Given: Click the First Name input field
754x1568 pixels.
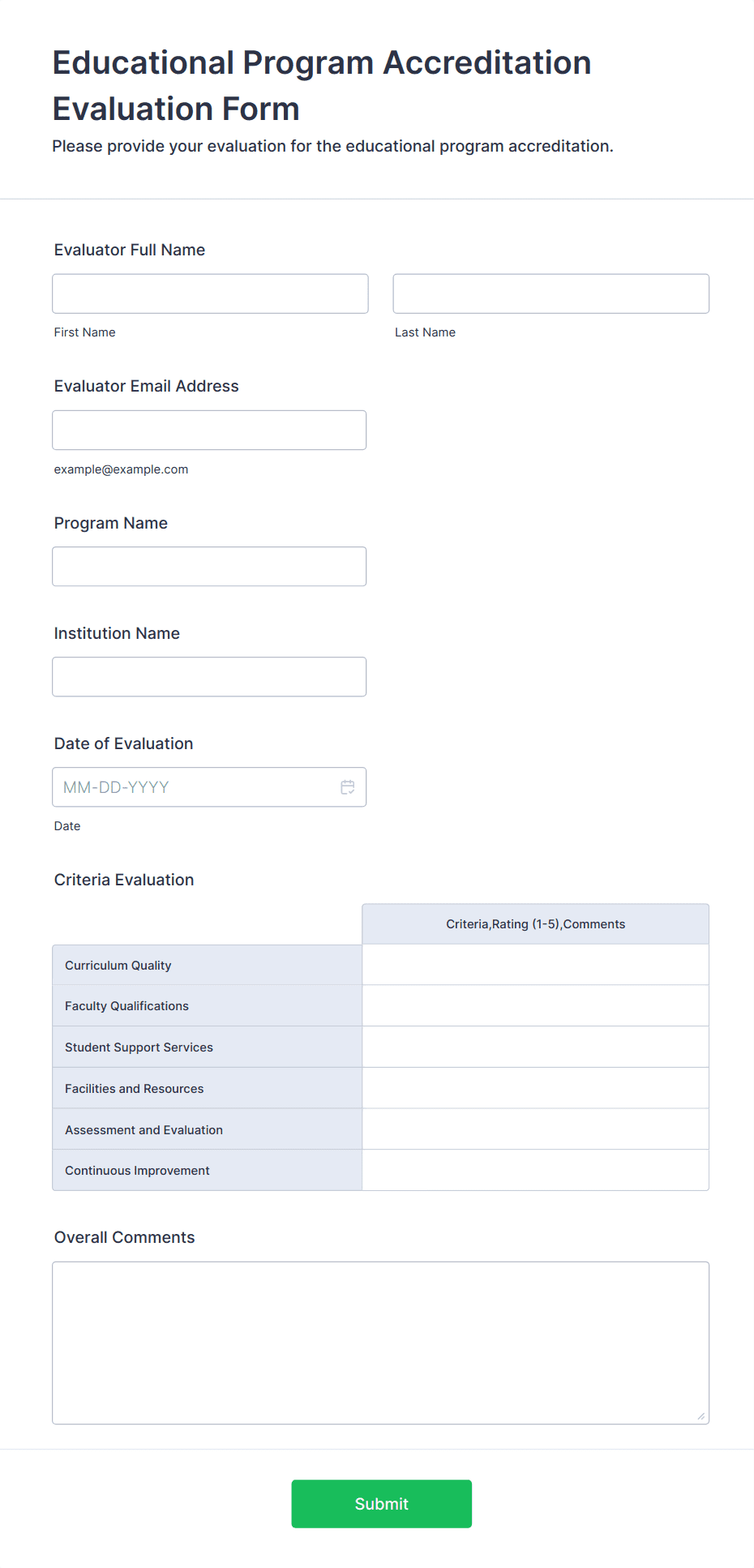Looking at the screenshot, I should tap(209, 293).
